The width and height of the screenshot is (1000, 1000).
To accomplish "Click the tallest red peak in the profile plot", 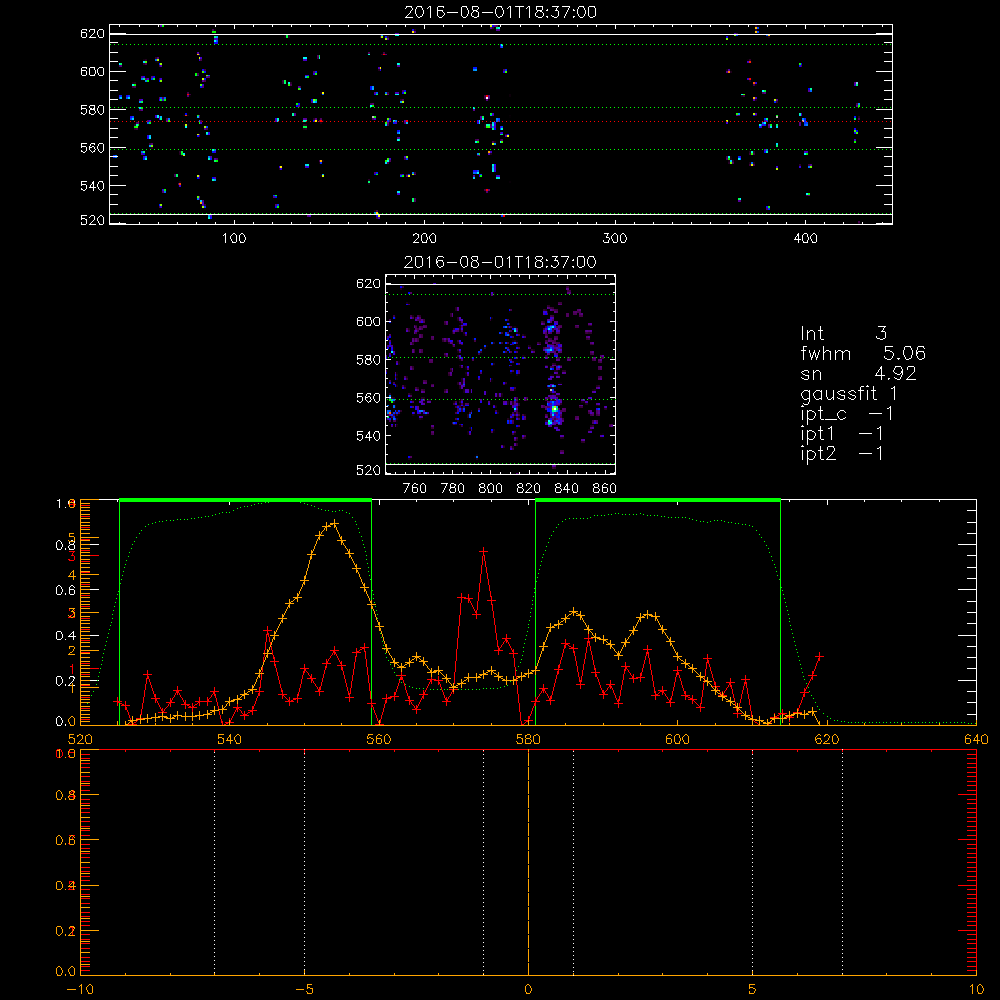I will (484, 550).
